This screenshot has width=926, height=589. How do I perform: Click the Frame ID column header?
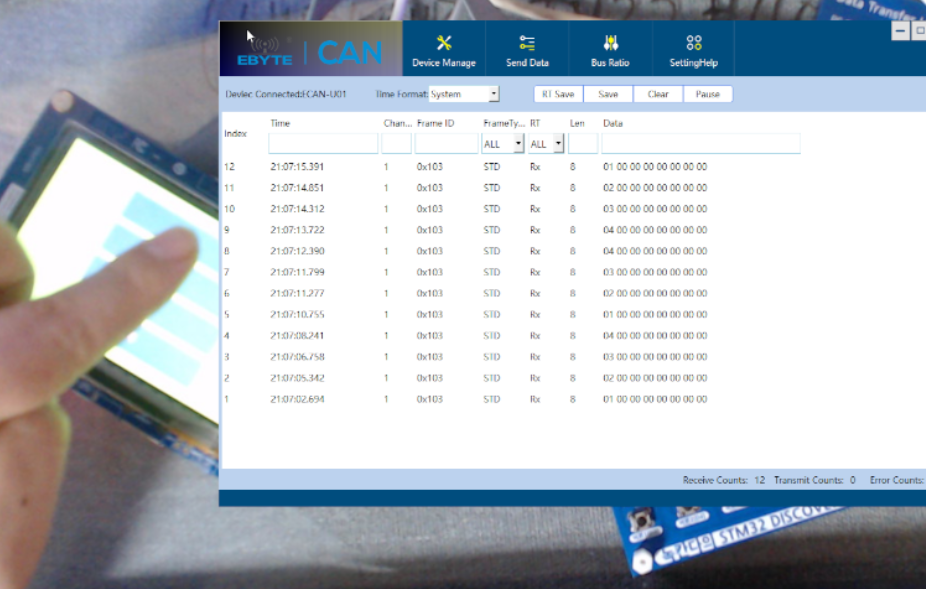(435, 123)
